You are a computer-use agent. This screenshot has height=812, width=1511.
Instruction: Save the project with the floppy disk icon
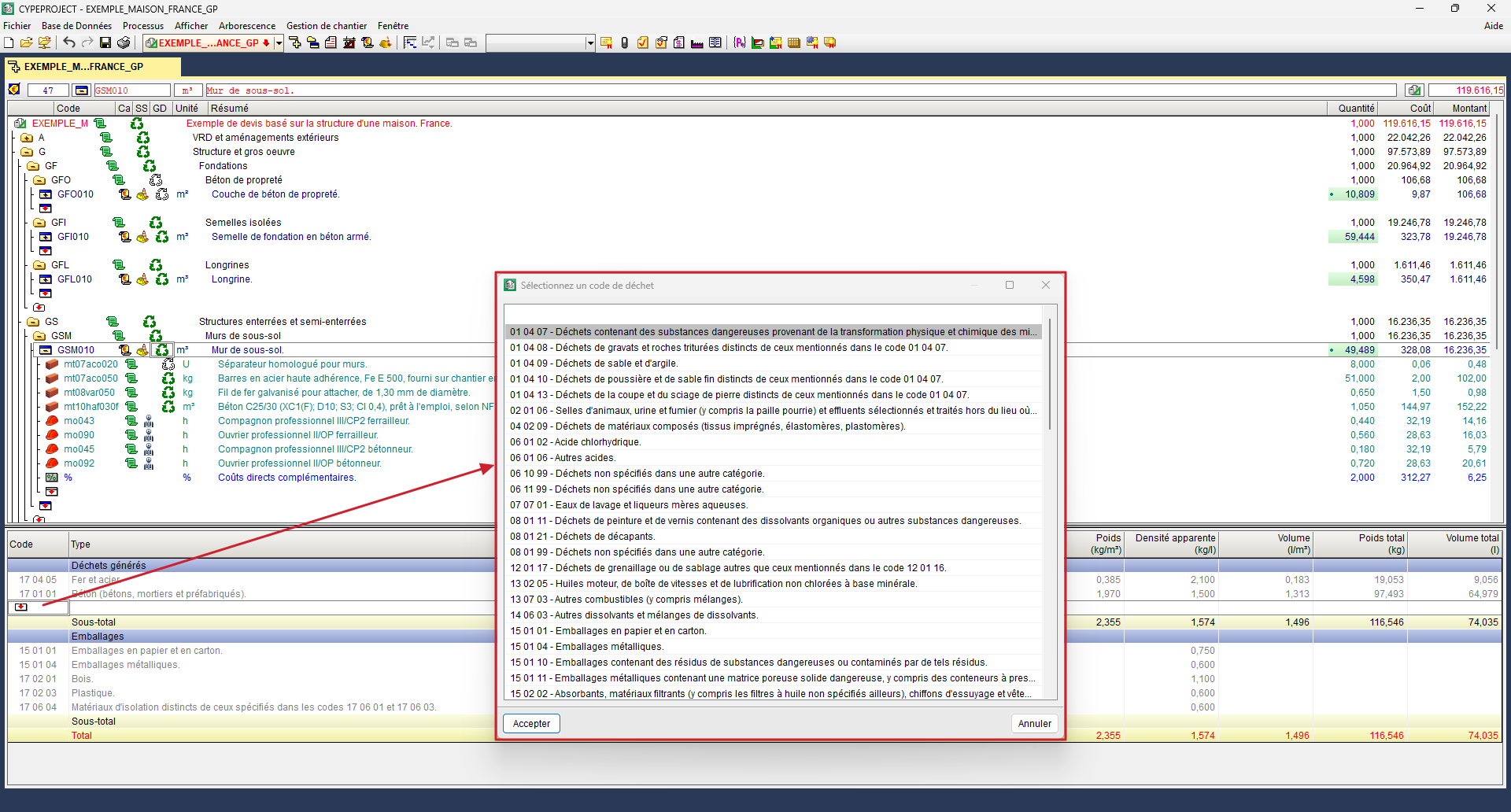105,42
